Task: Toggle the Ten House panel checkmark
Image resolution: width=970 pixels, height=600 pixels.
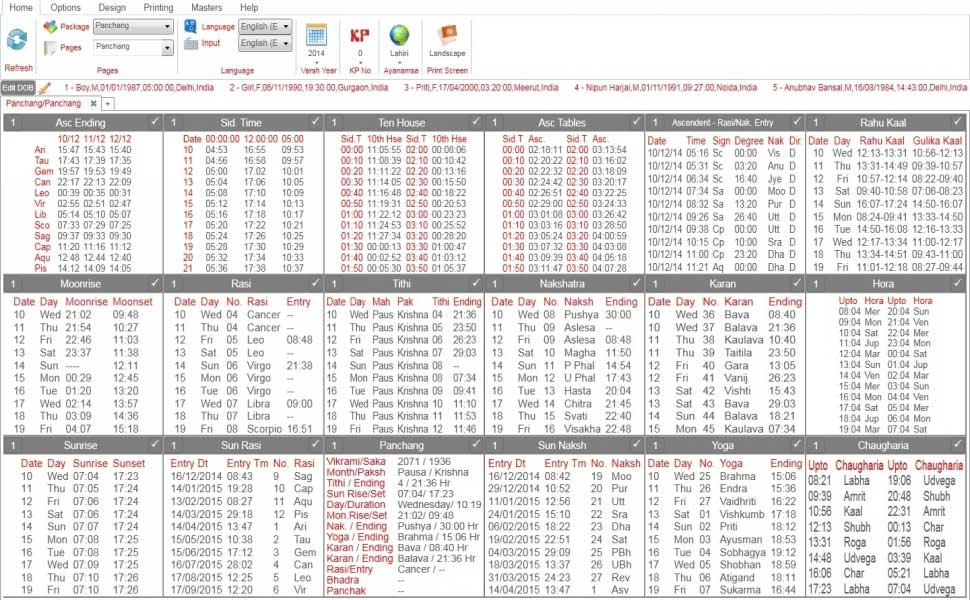Action: (x=476, y=122)
